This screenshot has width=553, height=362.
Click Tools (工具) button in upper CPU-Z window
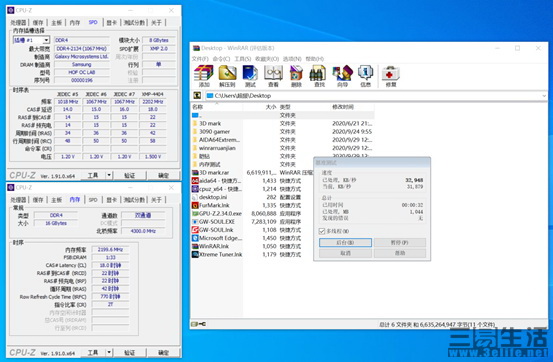tap(93, 175)
